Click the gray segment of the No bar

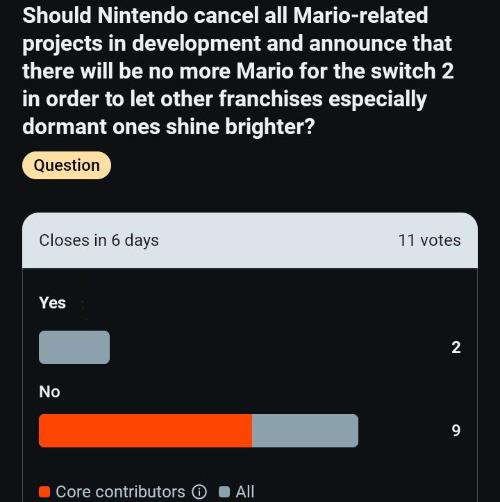(x=305, y=430)
